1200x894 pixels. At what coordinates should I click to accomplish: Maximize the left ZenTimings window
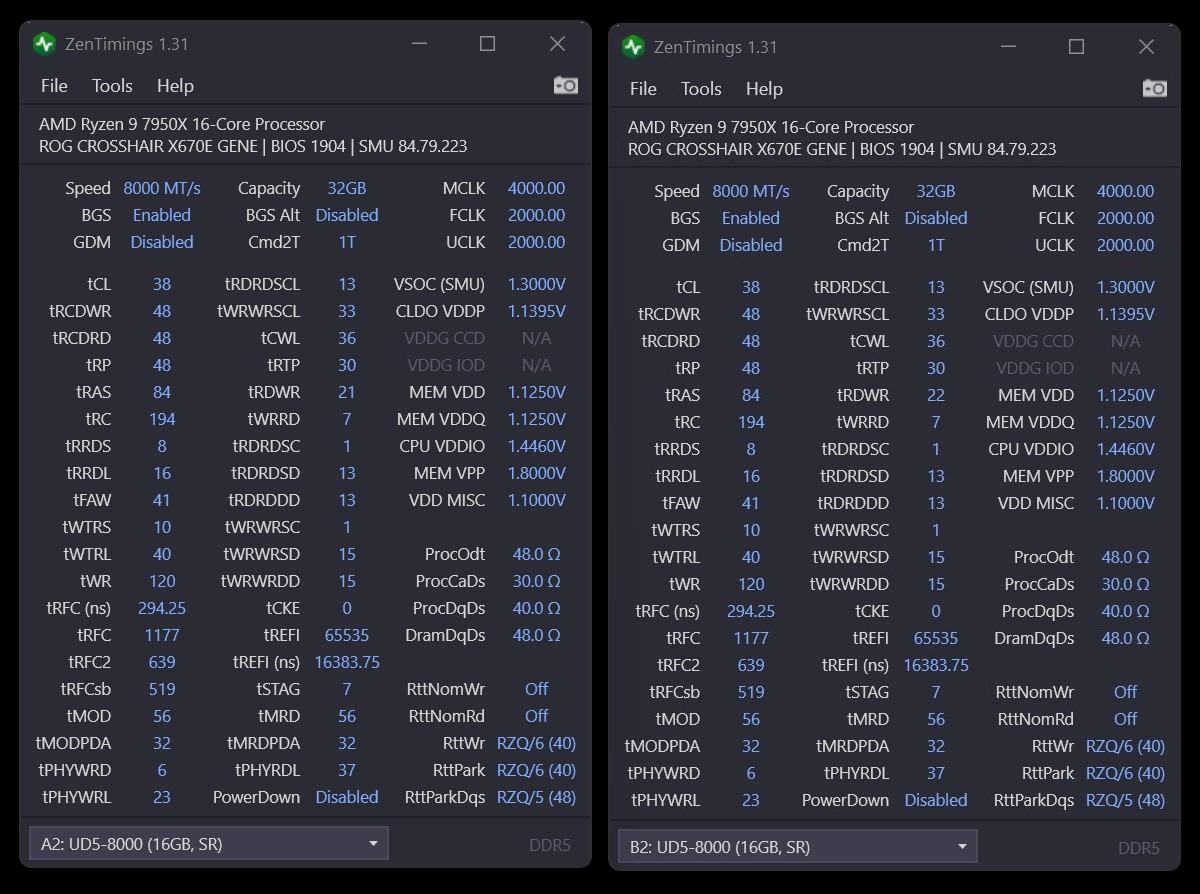coord(487,44)
